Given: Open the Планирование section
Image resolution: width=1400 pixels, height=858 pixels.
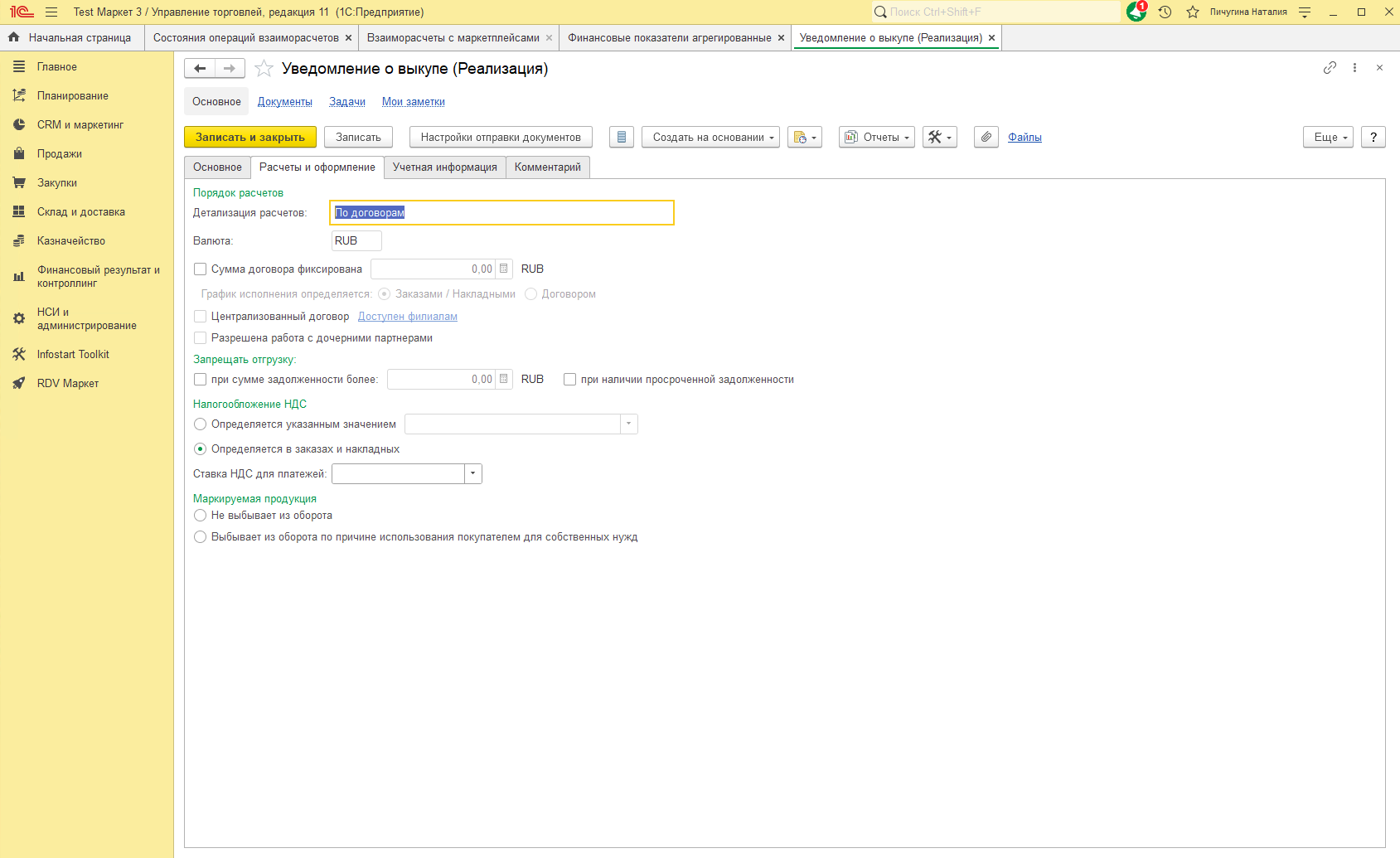Looking at the screenshot, I should [73, 96].
